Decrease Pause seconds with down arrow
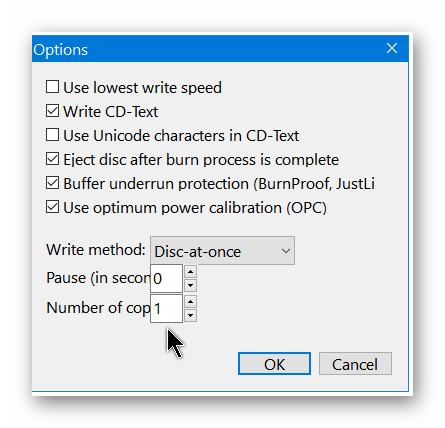This screenshot has width=445, height=428. click(x=190, y=285)
